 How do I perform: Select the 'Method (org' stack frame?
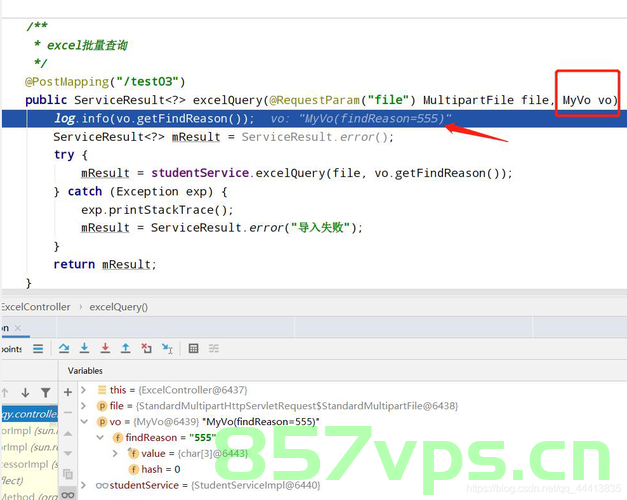click(x=30, y=496)
